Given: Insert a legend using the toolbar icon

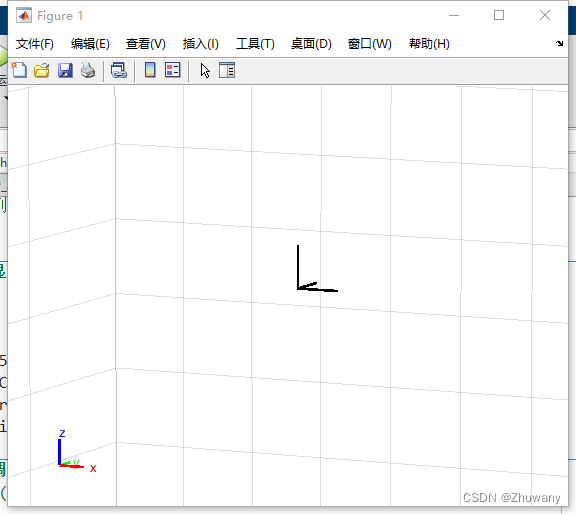Looking at the screenshot, I should tap(172, 70).
